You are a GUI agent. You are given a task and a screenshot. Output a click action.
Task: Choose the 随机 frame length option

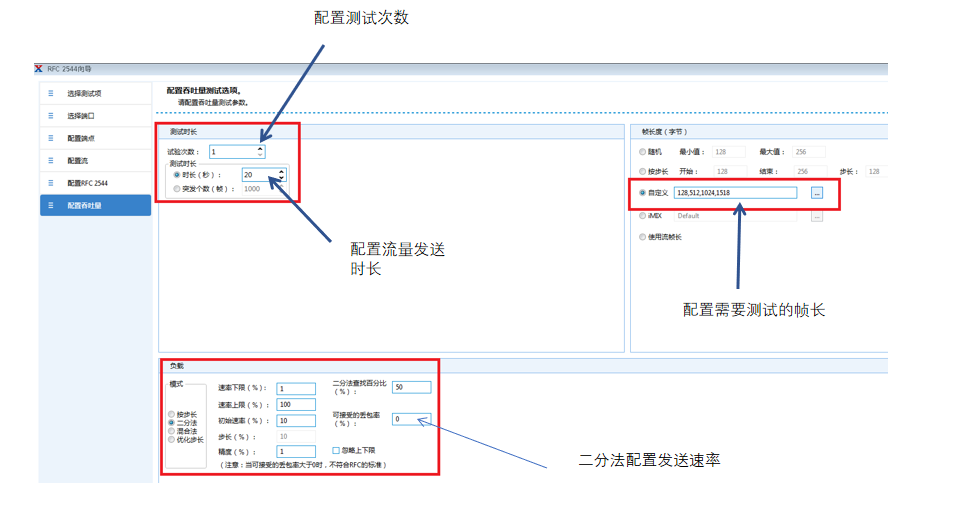[643, 152]
